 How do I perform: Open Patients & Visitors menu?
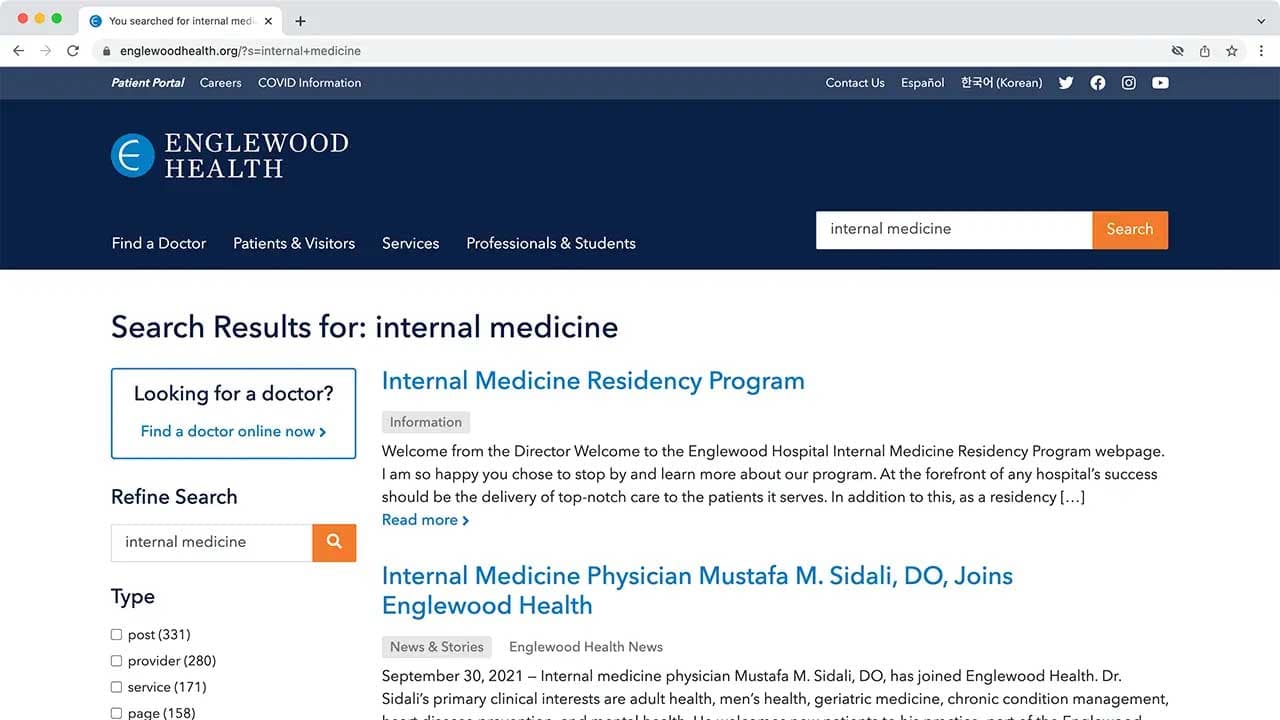[294, 243]
